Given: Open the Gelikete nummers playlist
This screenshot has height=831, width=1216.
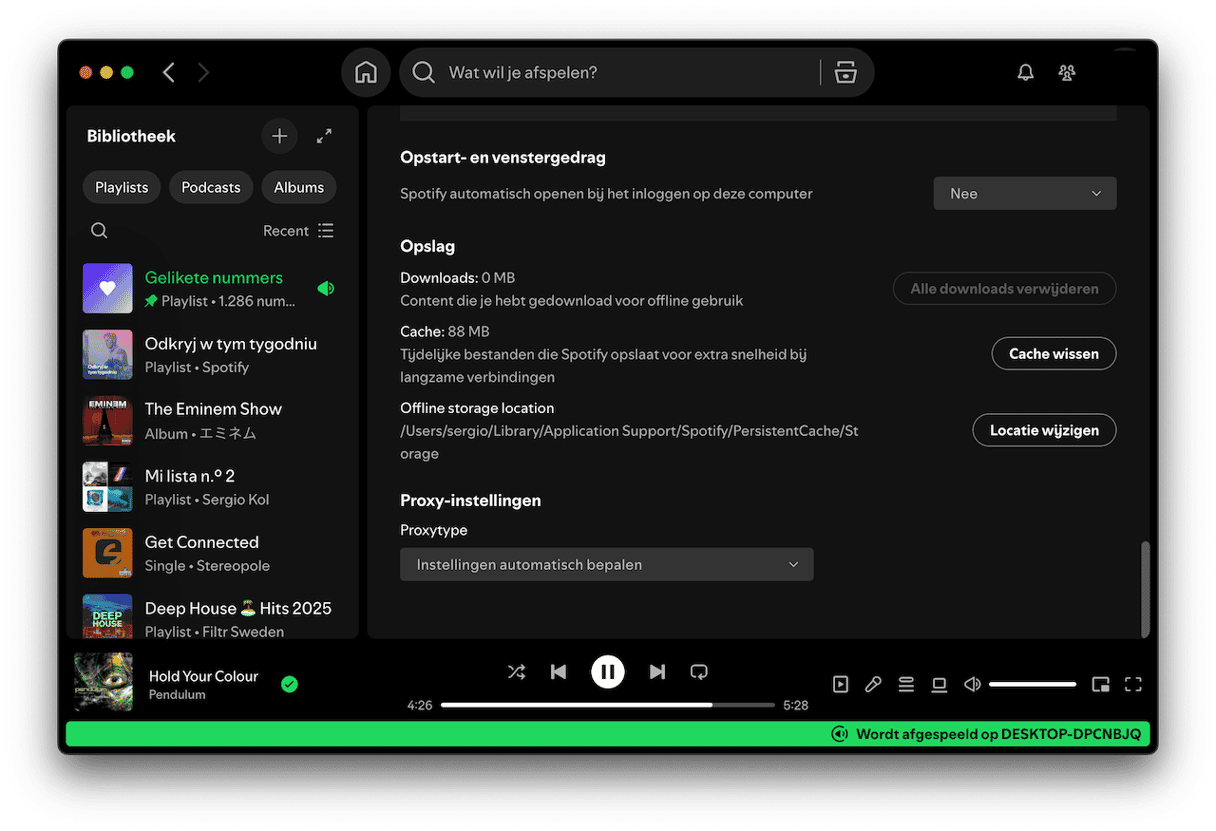Looking at the screenshot, I should [212, 288].
